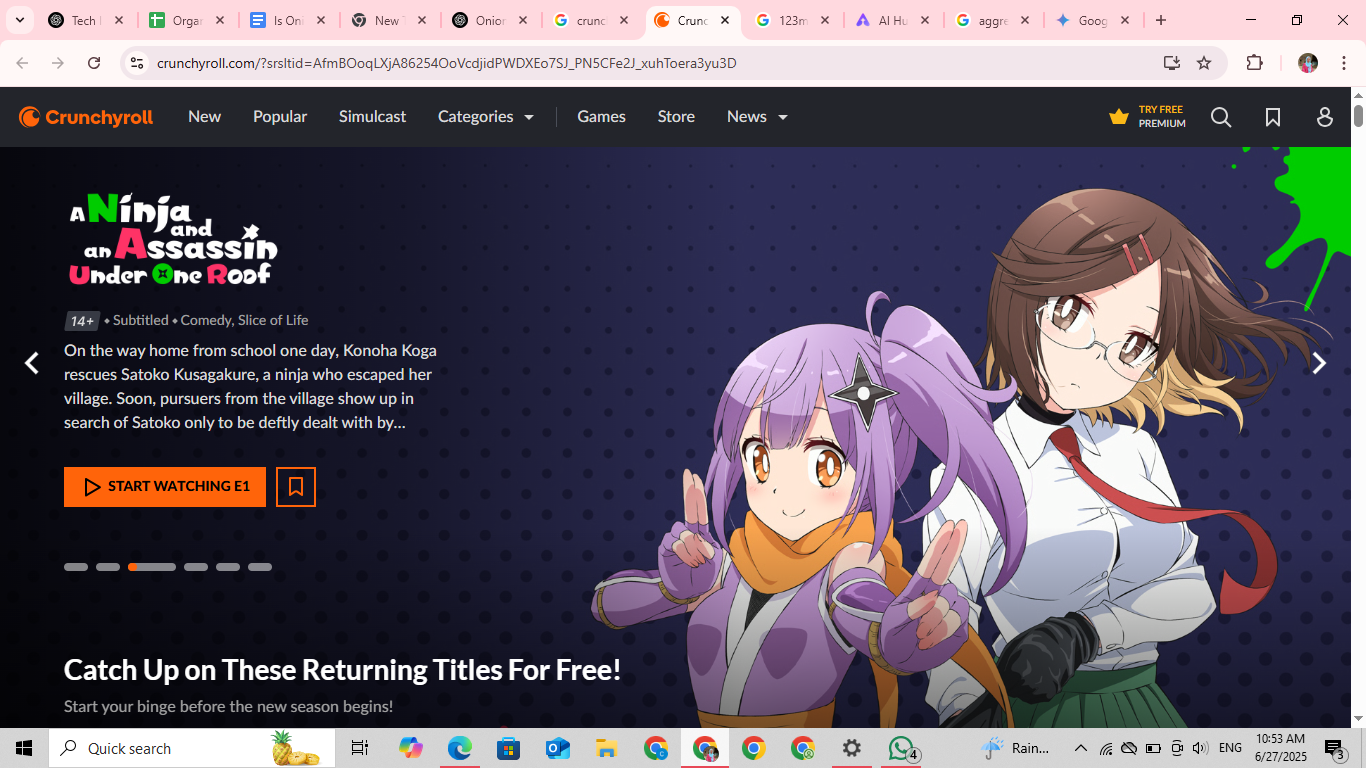Viewport: 1366px width, 768px height.
Task: Open the watchlist bookmark icon in header
Action: (x=1273, y=117)
